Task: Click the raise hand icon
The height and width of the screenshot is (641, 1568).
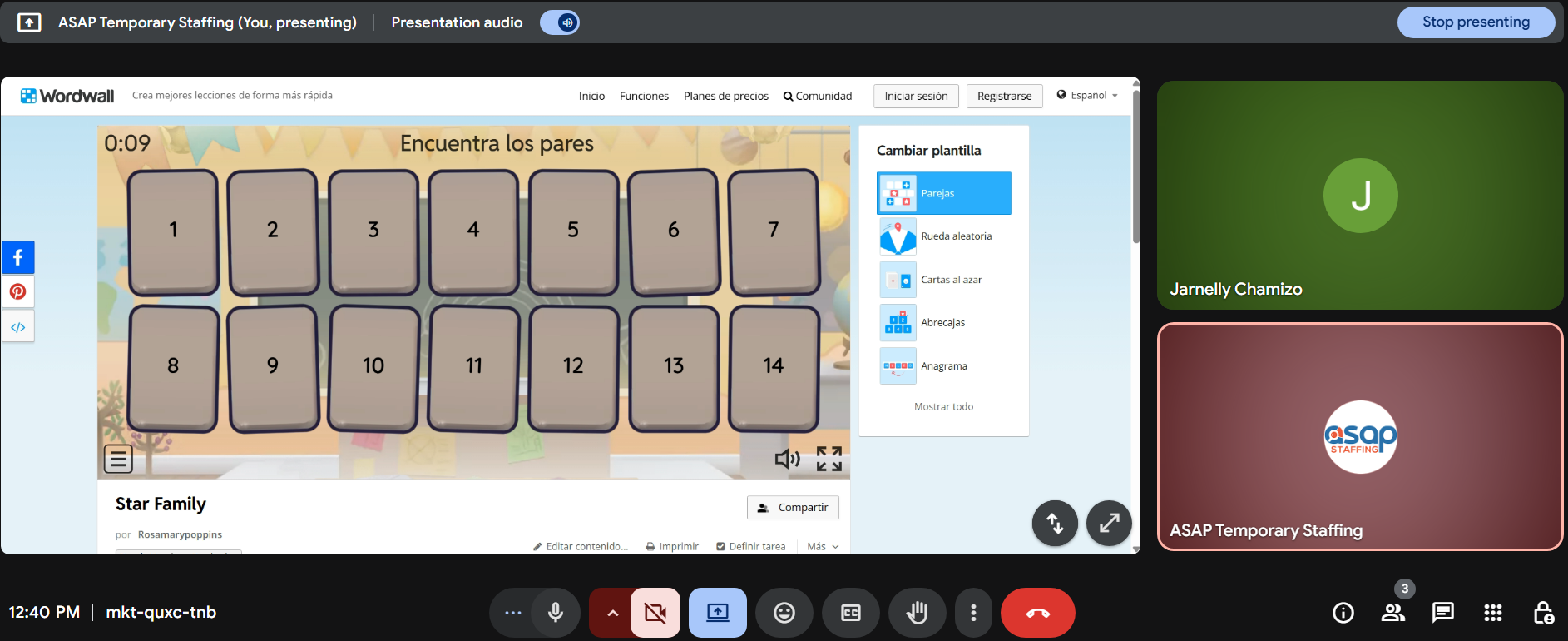Action: tap(917, 613)
